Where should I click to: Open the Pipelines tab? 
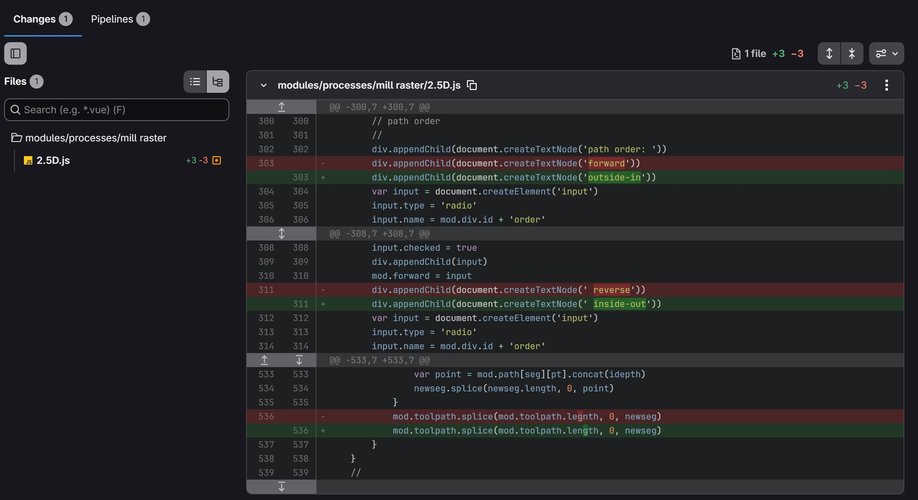point(120,19)
